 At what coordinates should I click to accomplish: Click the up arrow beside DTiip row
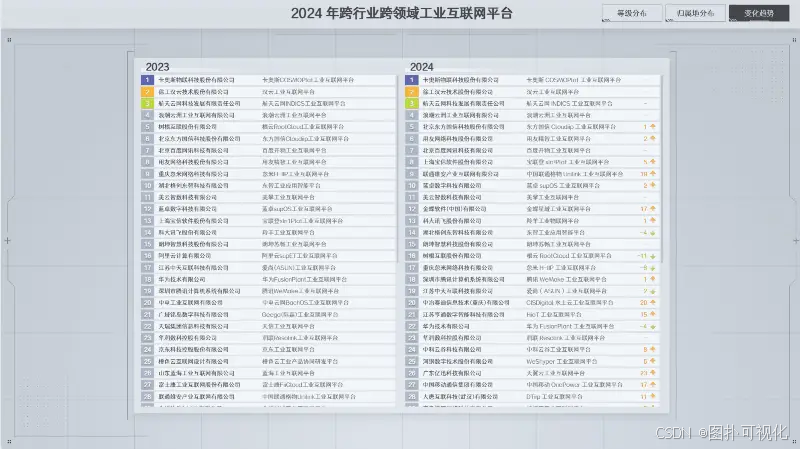(x=653, y=396)
